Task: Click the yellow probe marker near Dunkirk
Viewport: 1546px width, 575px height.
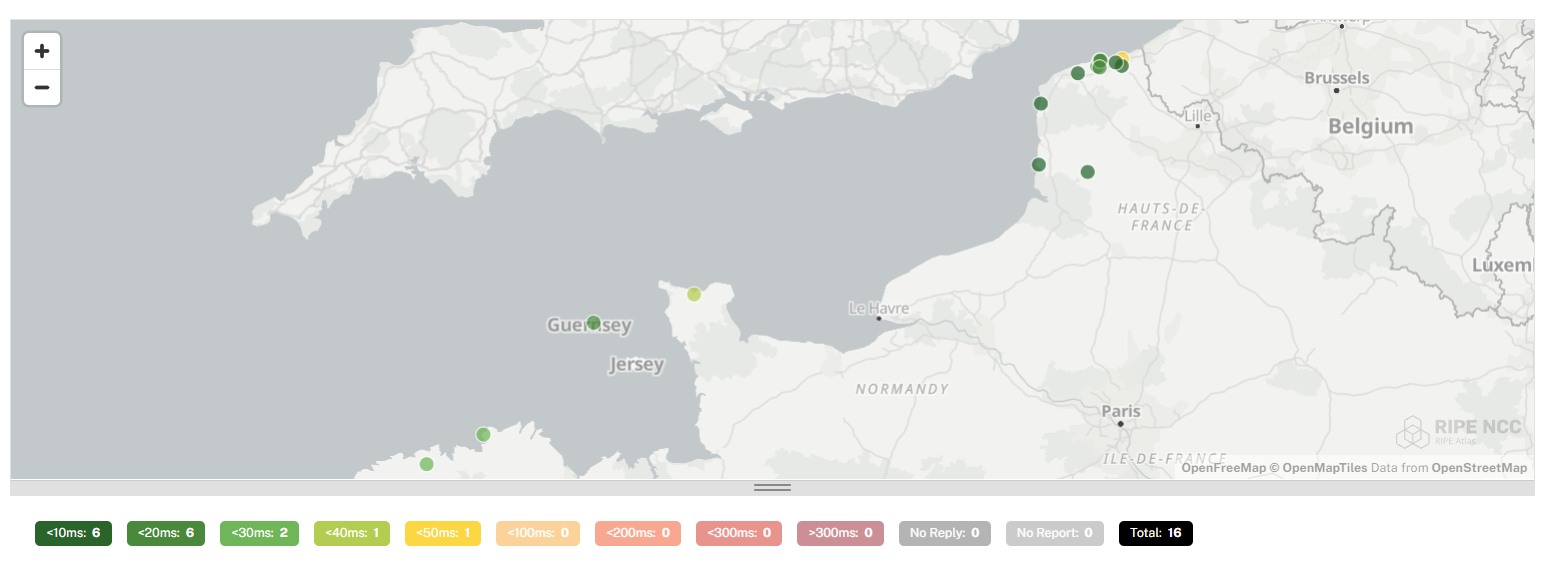Action: (1123, 58)
